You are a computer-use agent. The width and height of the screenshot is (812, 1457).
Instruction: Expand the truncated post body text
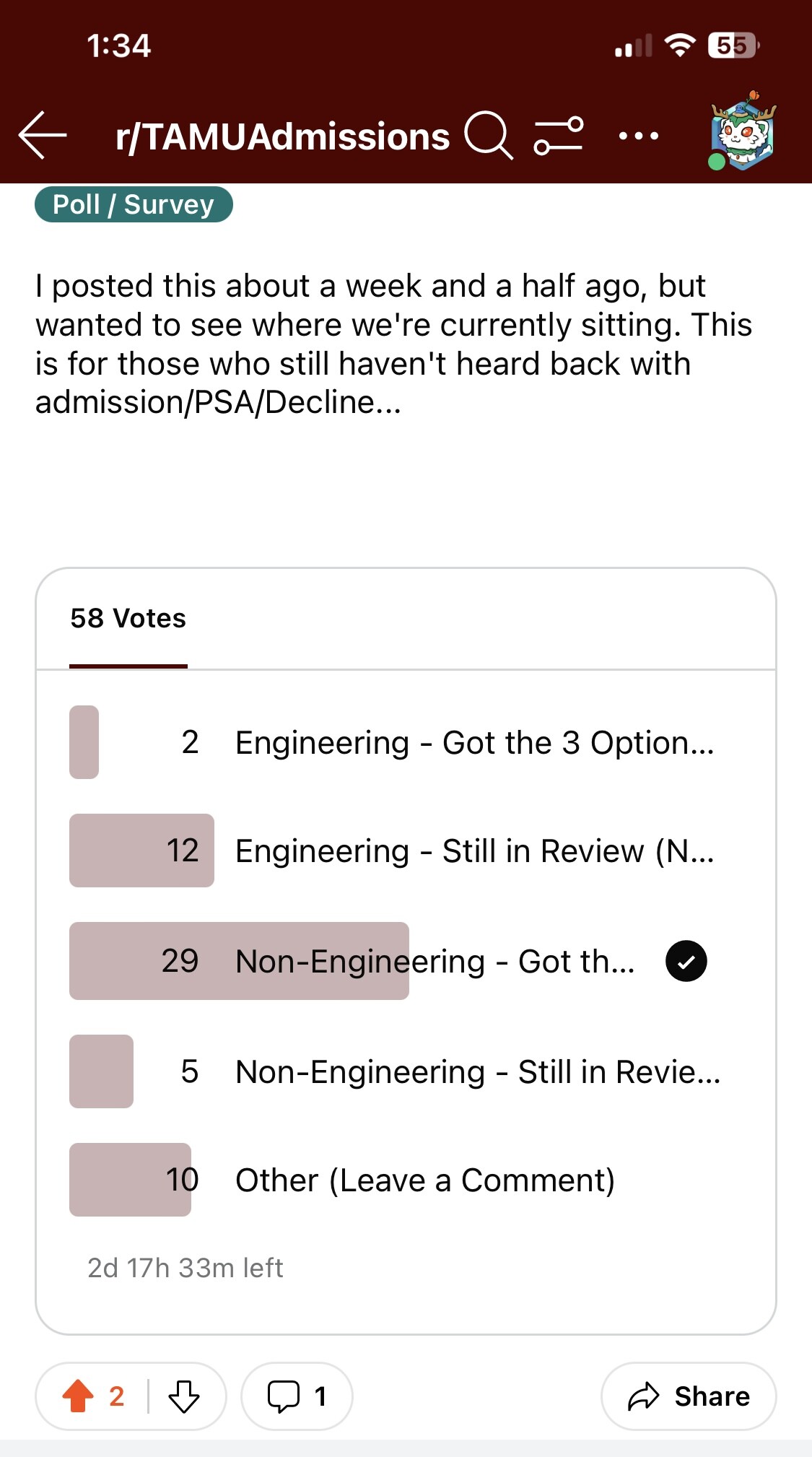[x=361, y=344]
